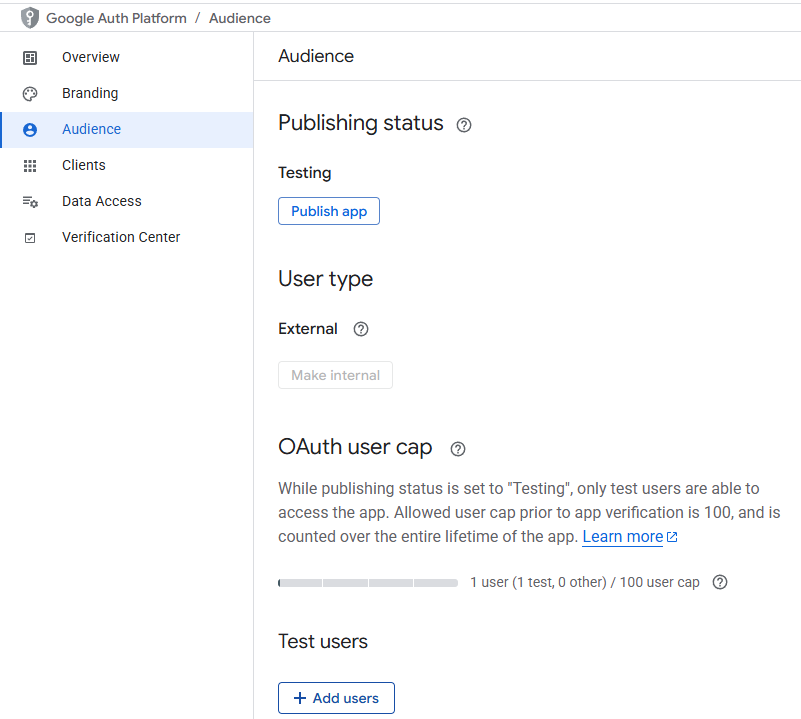
Task: Click the Make internal button
Action: [336, 375]
